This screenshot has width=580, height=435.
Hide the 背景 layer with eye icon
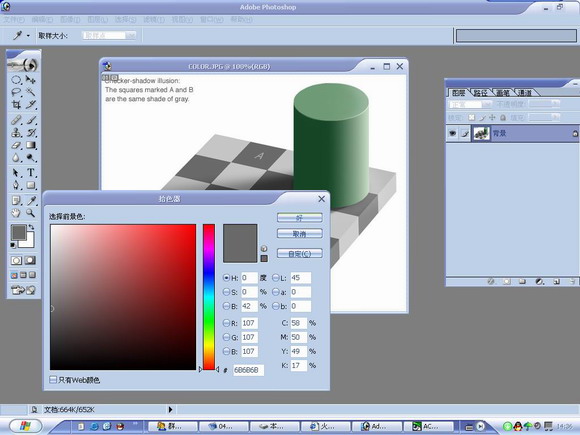click(x=452, y=133)
